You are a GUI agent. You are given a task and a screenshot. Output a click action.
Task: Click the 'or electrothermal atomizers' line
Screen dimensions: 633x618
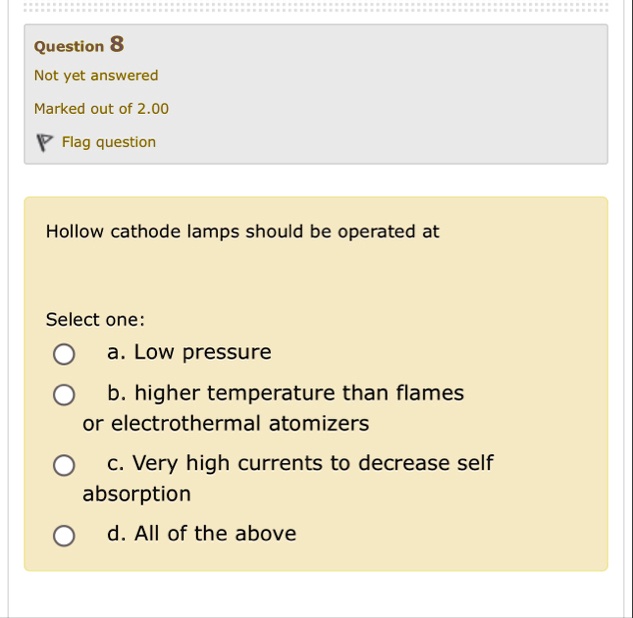click(226, 424)
